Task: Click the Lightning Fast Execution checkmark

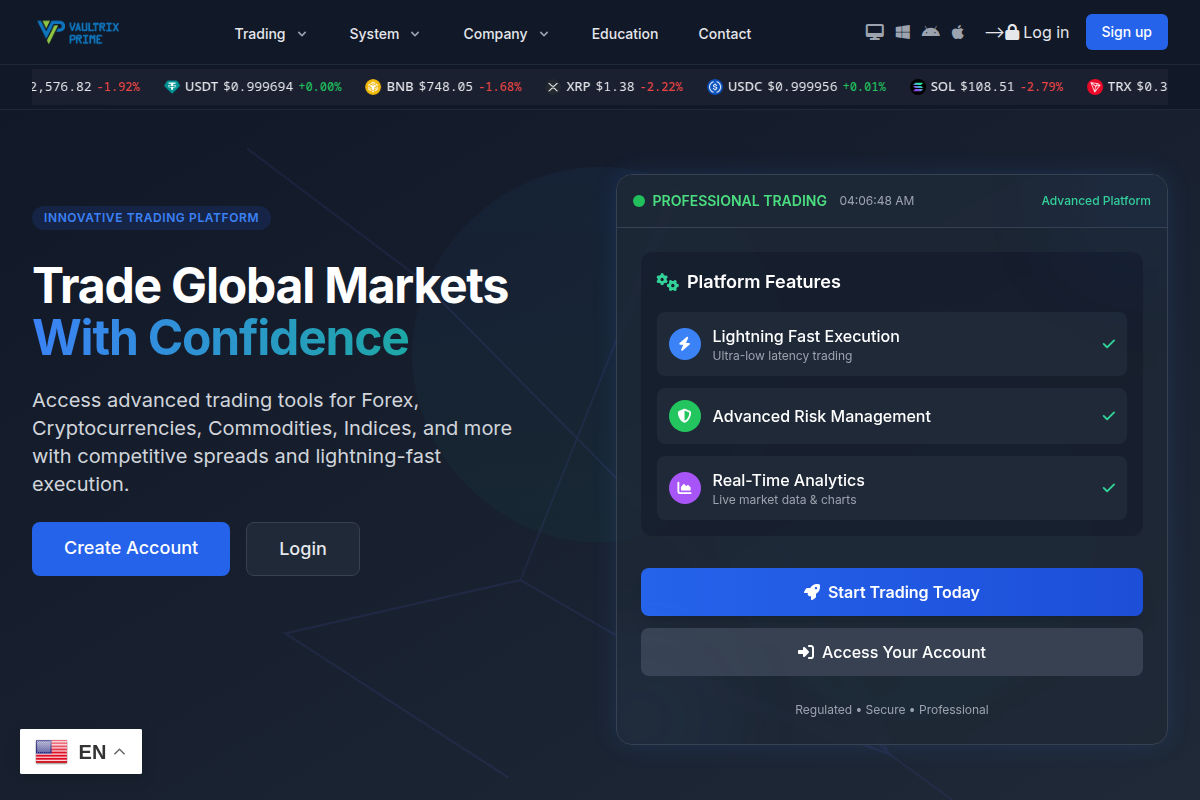Action: [x=1108, y=344]
